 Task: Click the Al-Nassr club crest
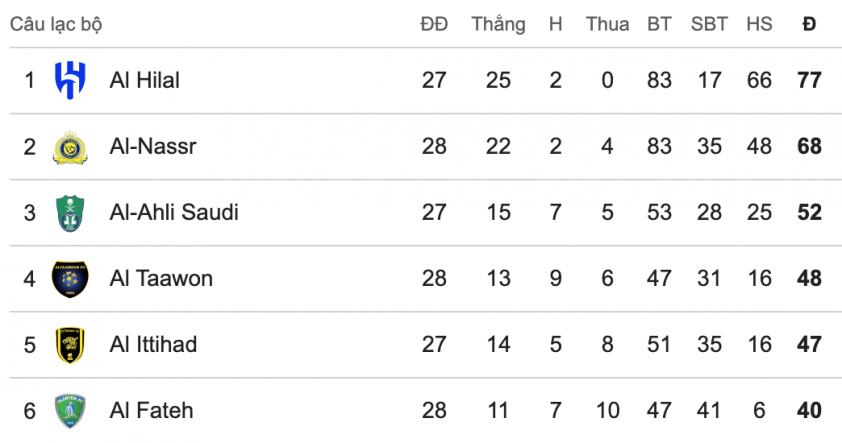point(70,147)
